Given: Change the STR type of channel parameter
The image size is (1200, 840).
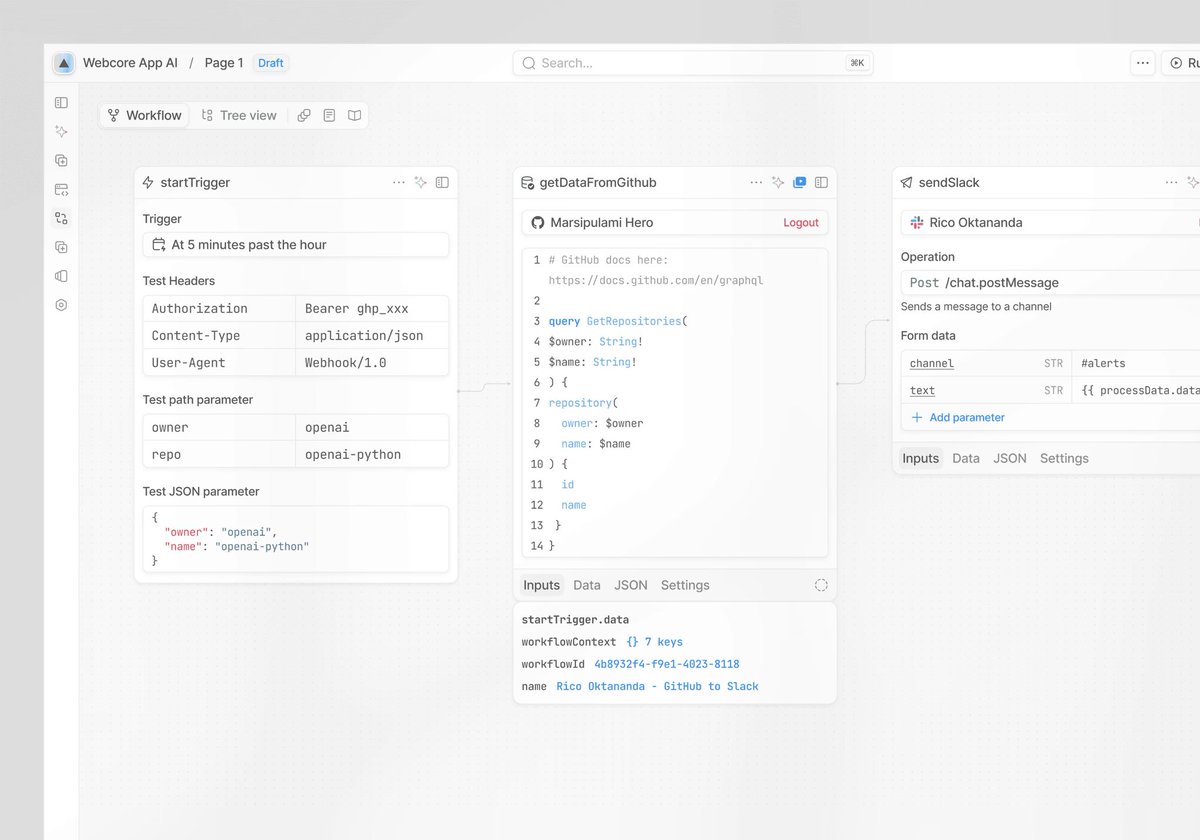Looking at the screenshot, I should click(x=1053, y=364).
